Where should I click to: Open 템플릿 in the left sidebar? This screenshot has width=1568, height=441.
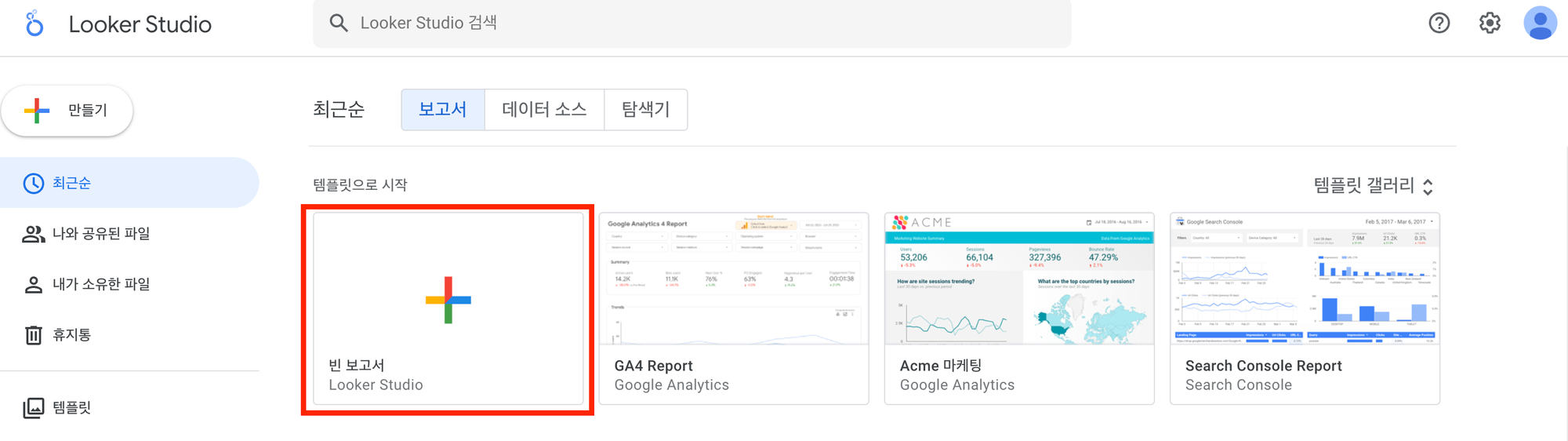click(129, 407)
